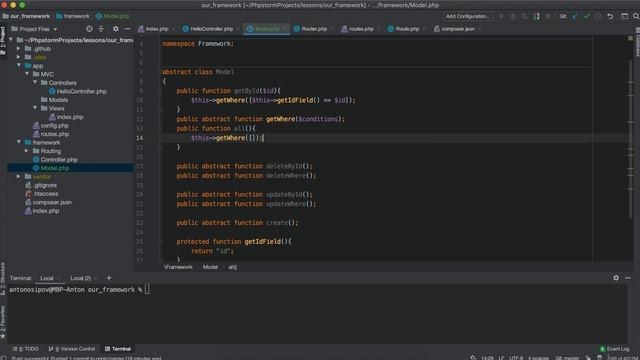This screenshot has height=360, width=640.
Task: Click the \Framework breadcrumb
Action: 178,267
